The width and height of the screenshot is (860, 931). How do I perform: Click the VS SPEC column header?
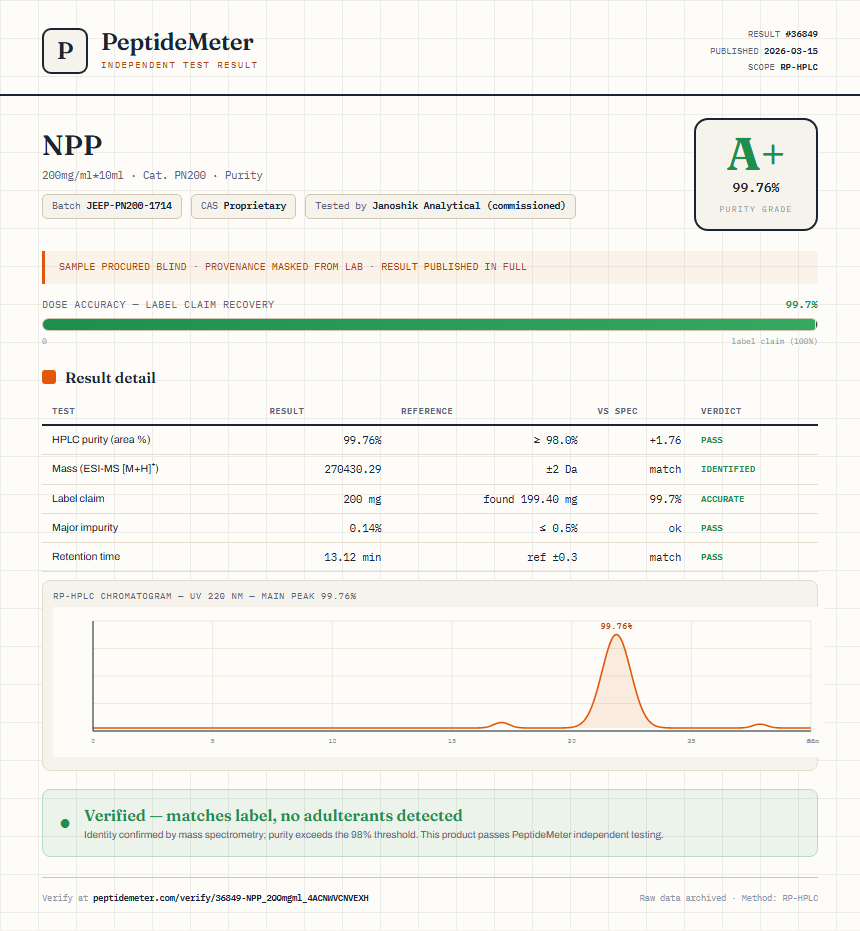tap(618, 411)
